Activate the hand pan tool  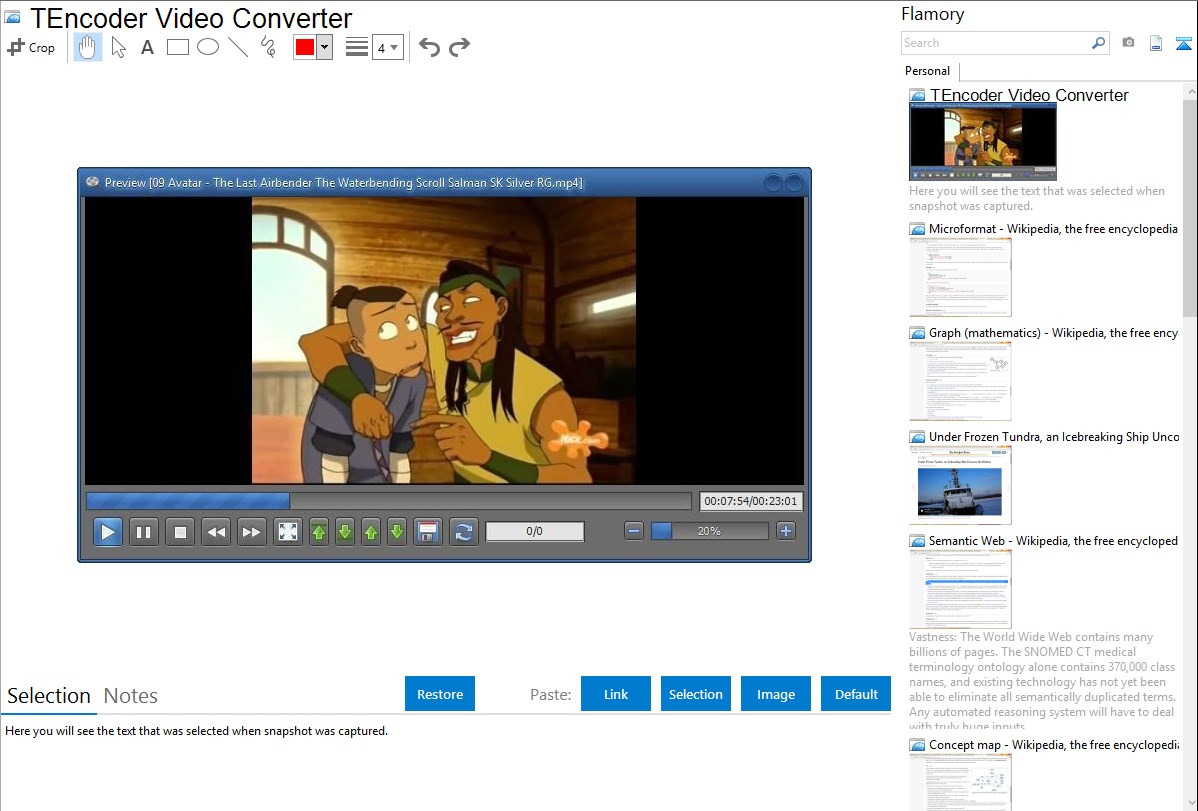pos(88,47)
